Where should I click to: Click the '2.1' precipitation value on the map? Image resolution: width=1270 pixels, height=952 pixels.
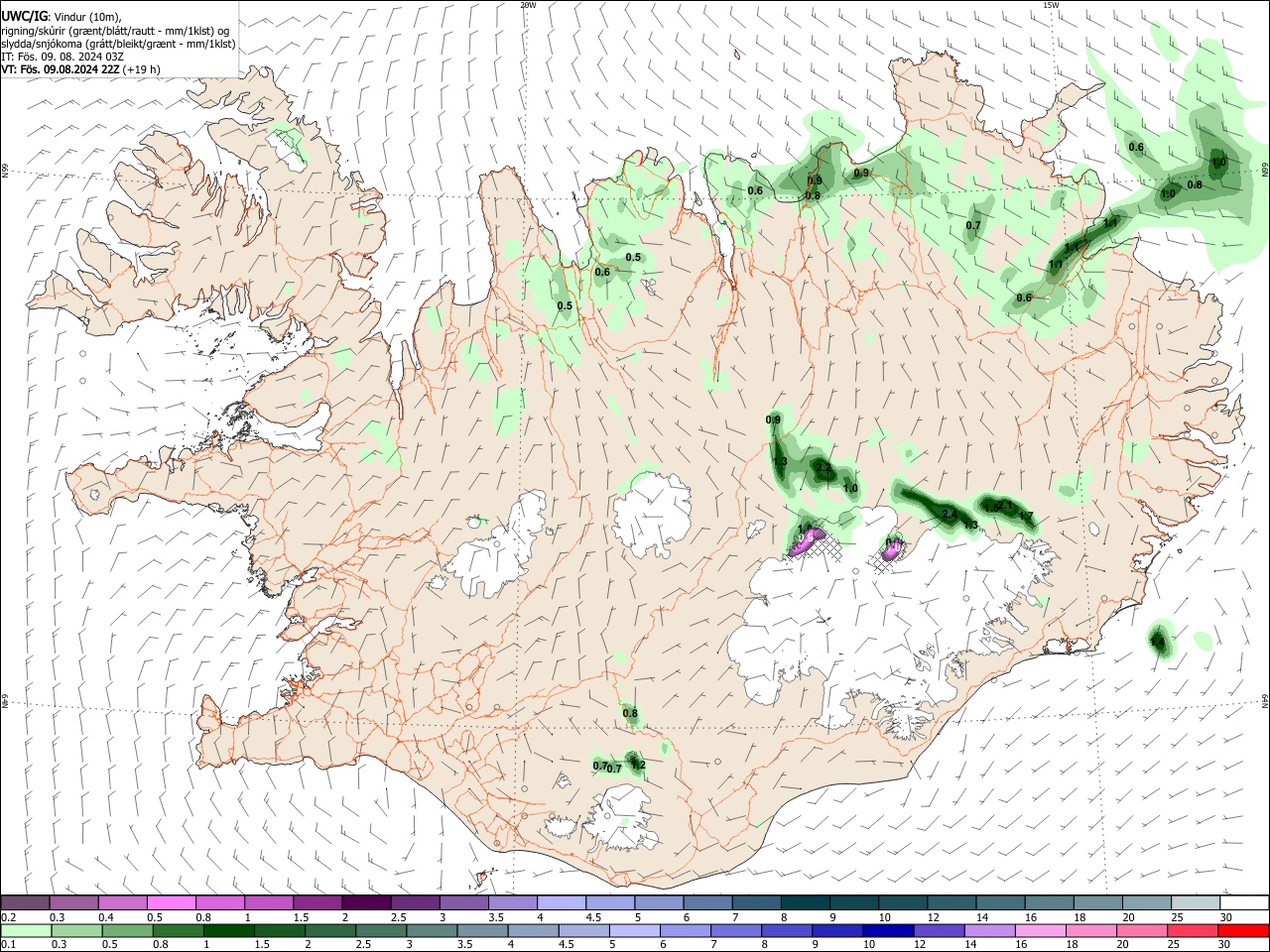click(x=1005, y=506)
